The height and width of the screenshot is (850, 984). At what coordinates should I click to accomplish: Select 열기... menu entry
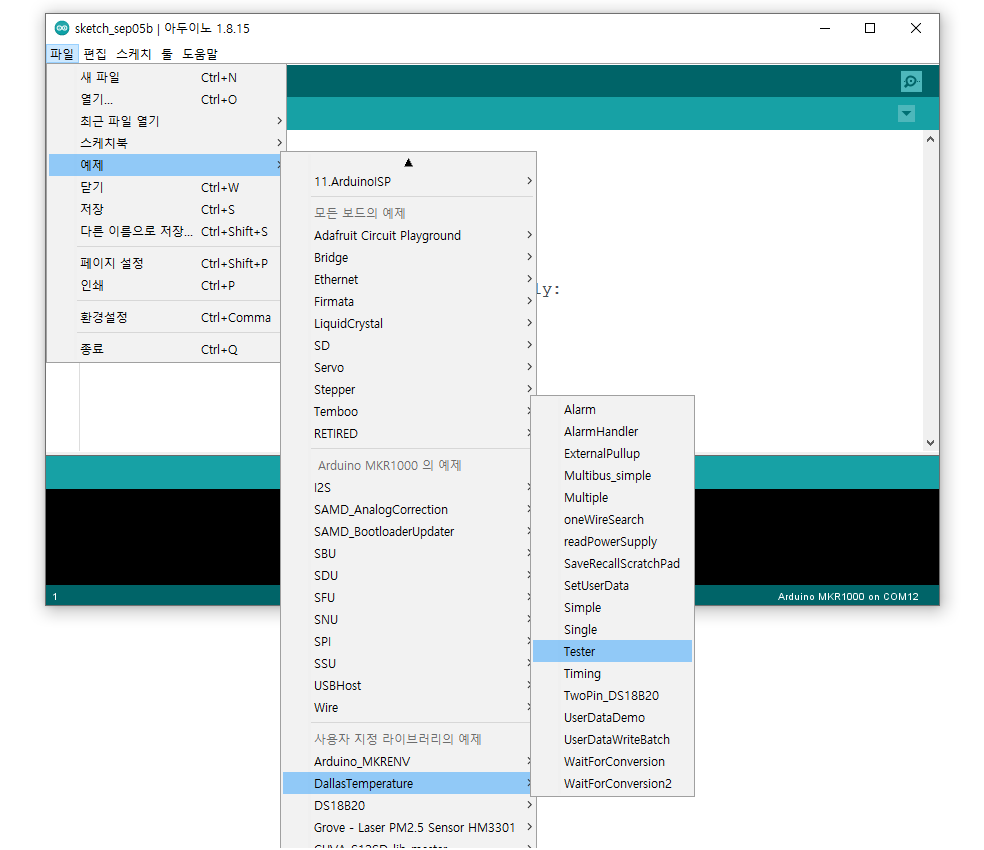pyautogui.click(x=164, y=99)
